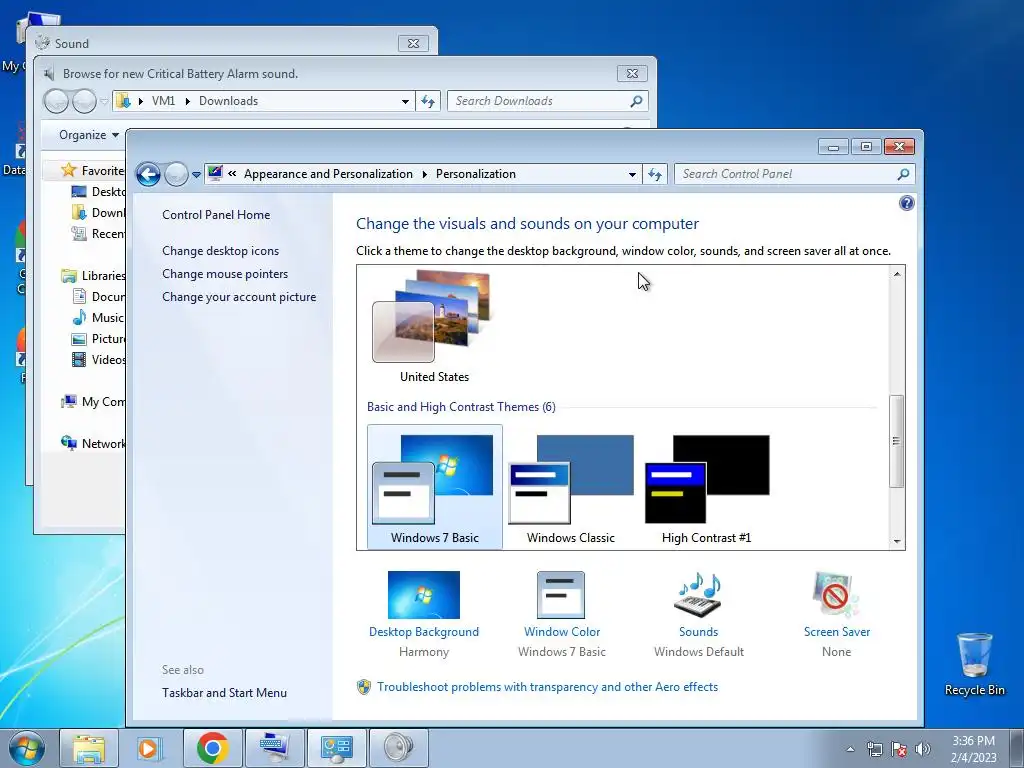Open Window Color settings icon
Viewport: 1024px width, 768px height.
(561, 595)
